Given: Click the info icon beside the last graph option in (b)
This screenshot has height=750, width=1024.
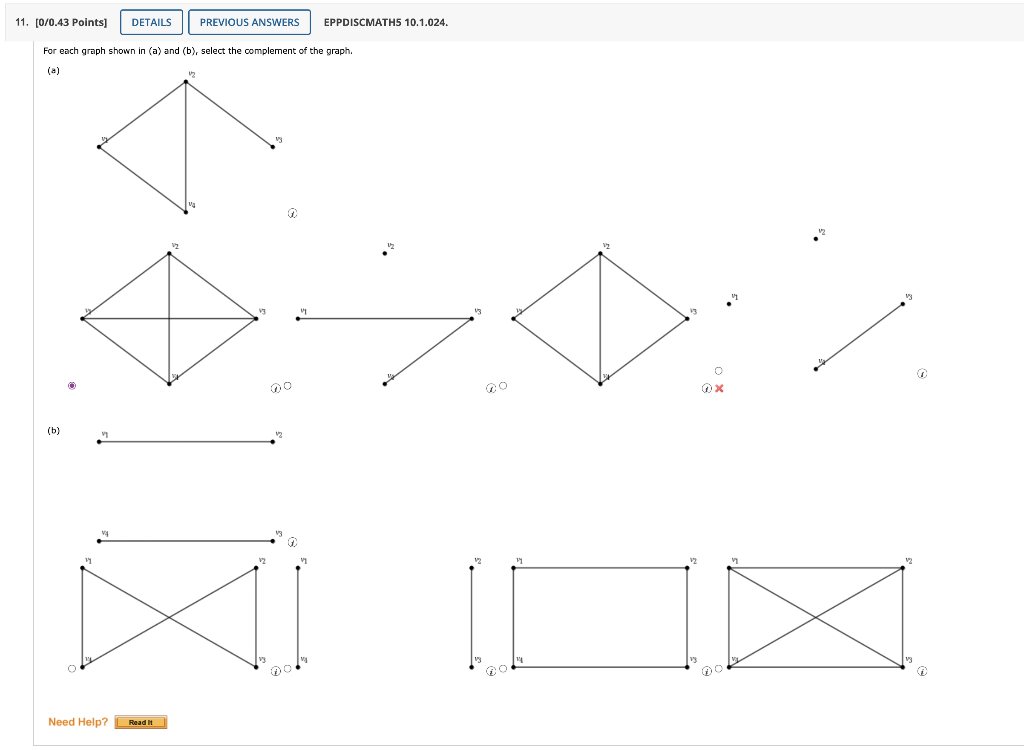Looking at the screenshot, I should [x=920, y=669].
